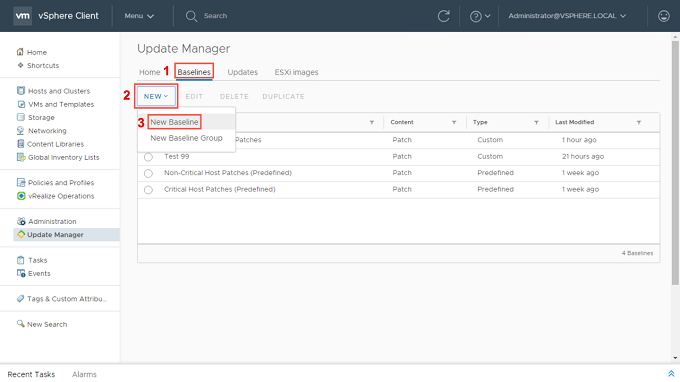Click the vRealize Operations icon
The width and height of the screenshot is (680, 382).
click(x=21, y=196)
